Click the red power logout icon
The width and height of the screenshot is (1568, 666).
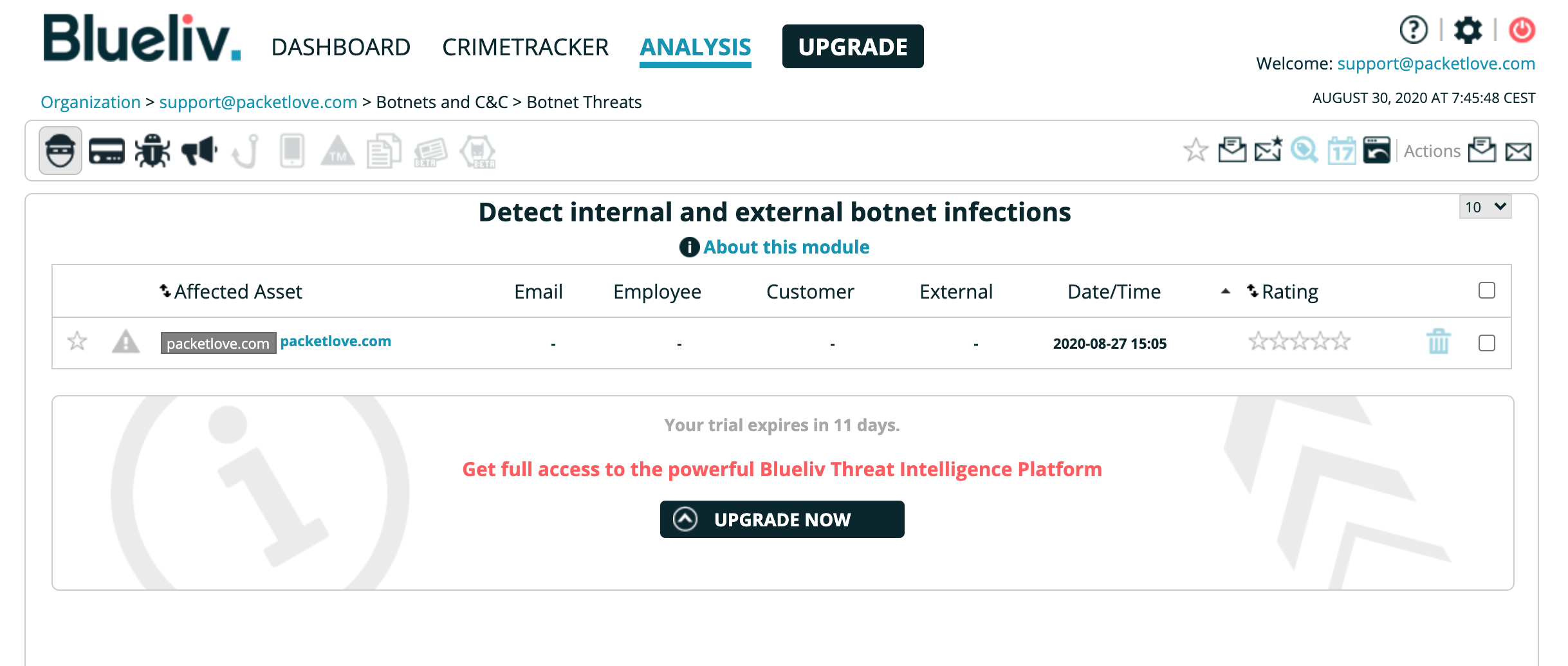(1522, 30)
